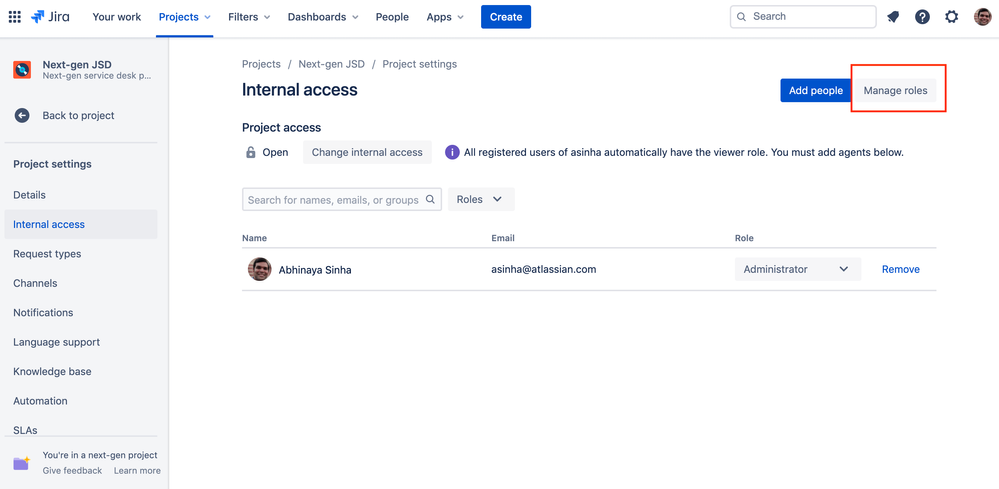Viewport: 999px width, 489px height.
Task: Open the settings gear icon
Action: pos(951,17)
